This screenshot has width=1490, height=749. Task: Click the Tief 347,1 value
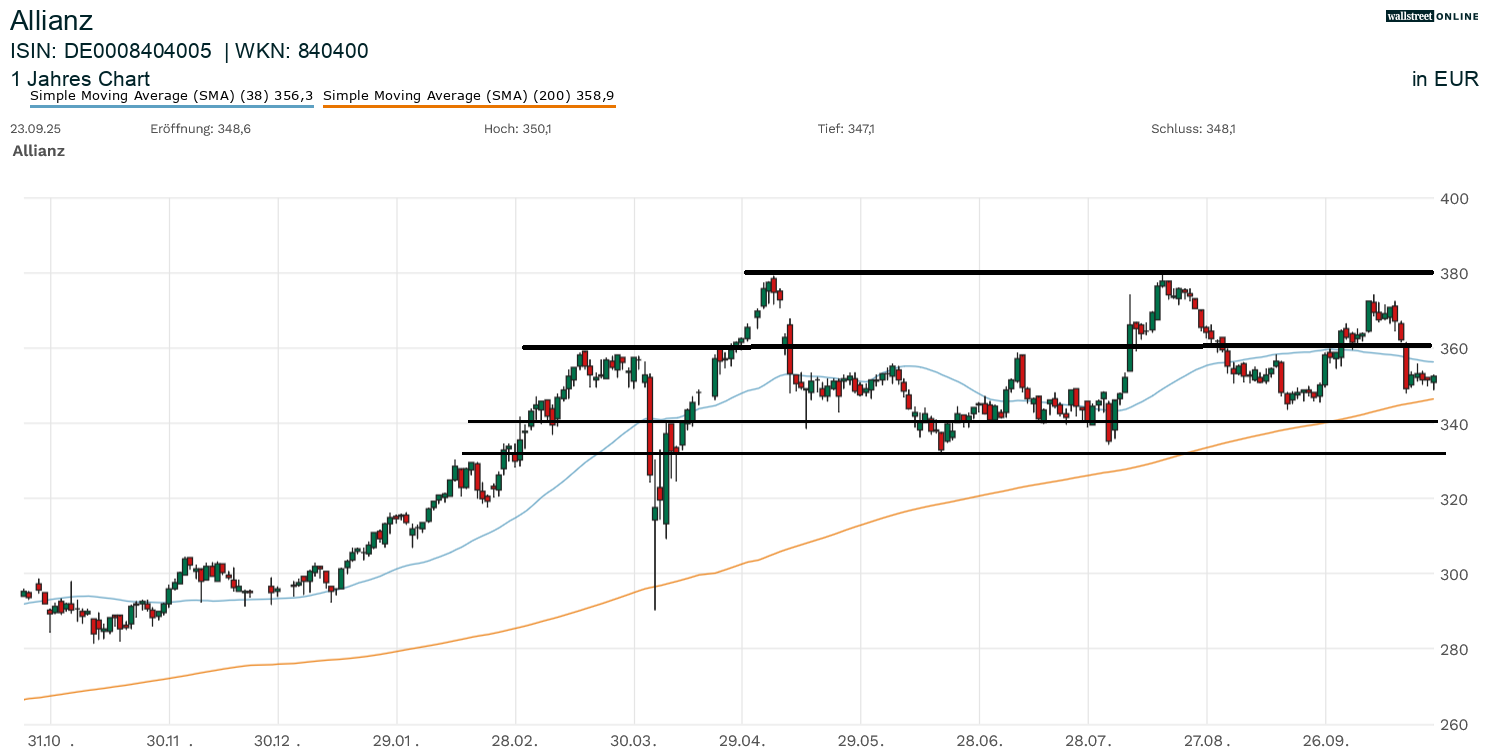point(846,129)
